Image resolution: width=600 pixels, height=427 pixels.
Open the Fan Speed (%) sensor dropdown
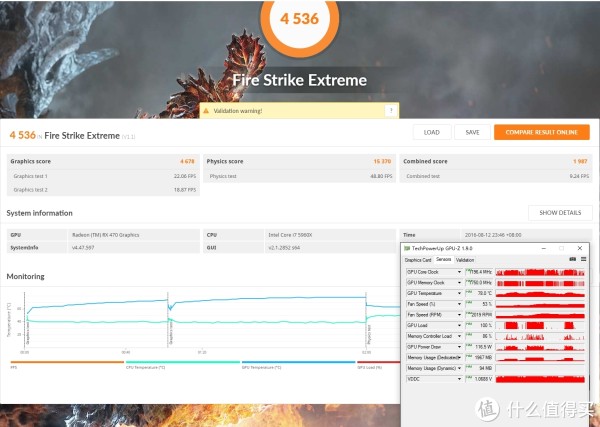coord(460,304)
